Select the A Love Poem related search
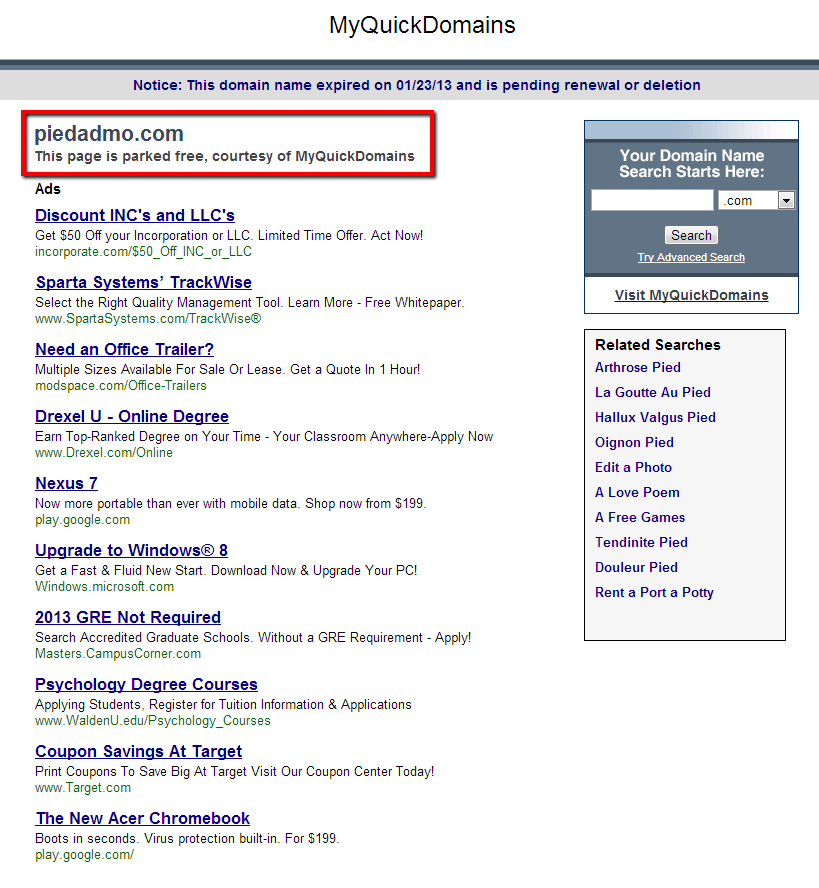The height and width of the screenshot is (888, 819). tap(637, 492)
